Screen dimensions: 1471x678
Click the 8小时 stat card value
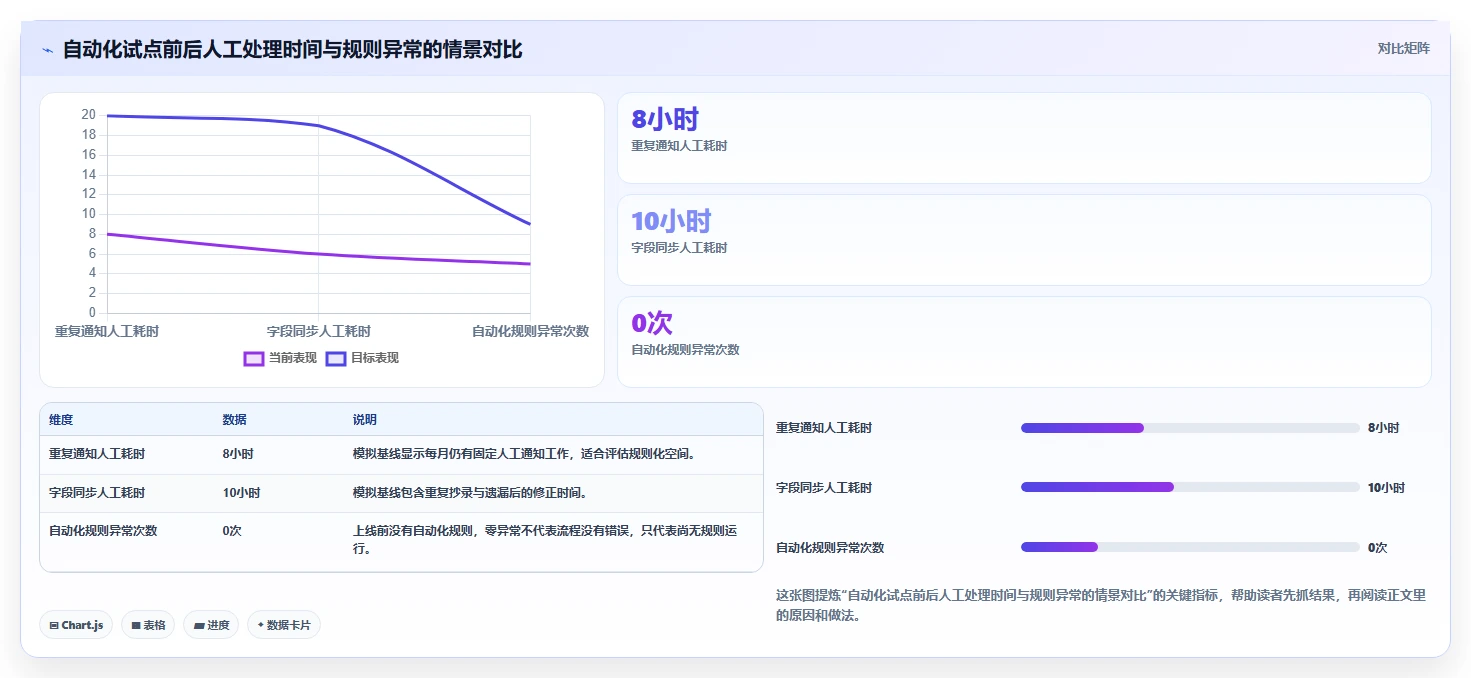[665, 120]
